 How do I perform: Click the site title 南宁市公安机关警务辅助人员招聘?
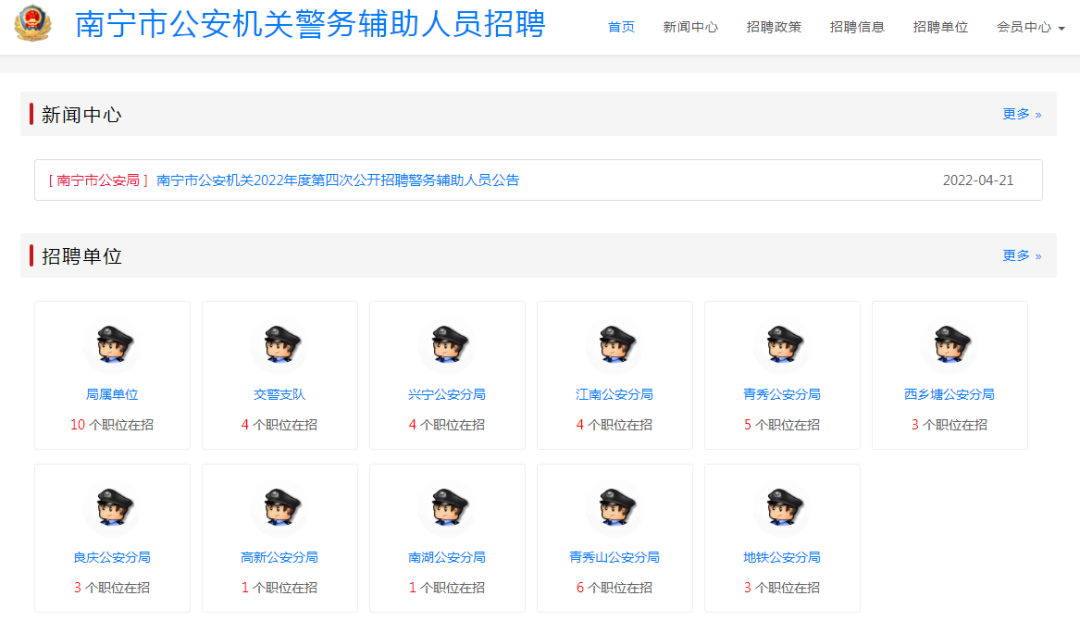click(310, 25)
